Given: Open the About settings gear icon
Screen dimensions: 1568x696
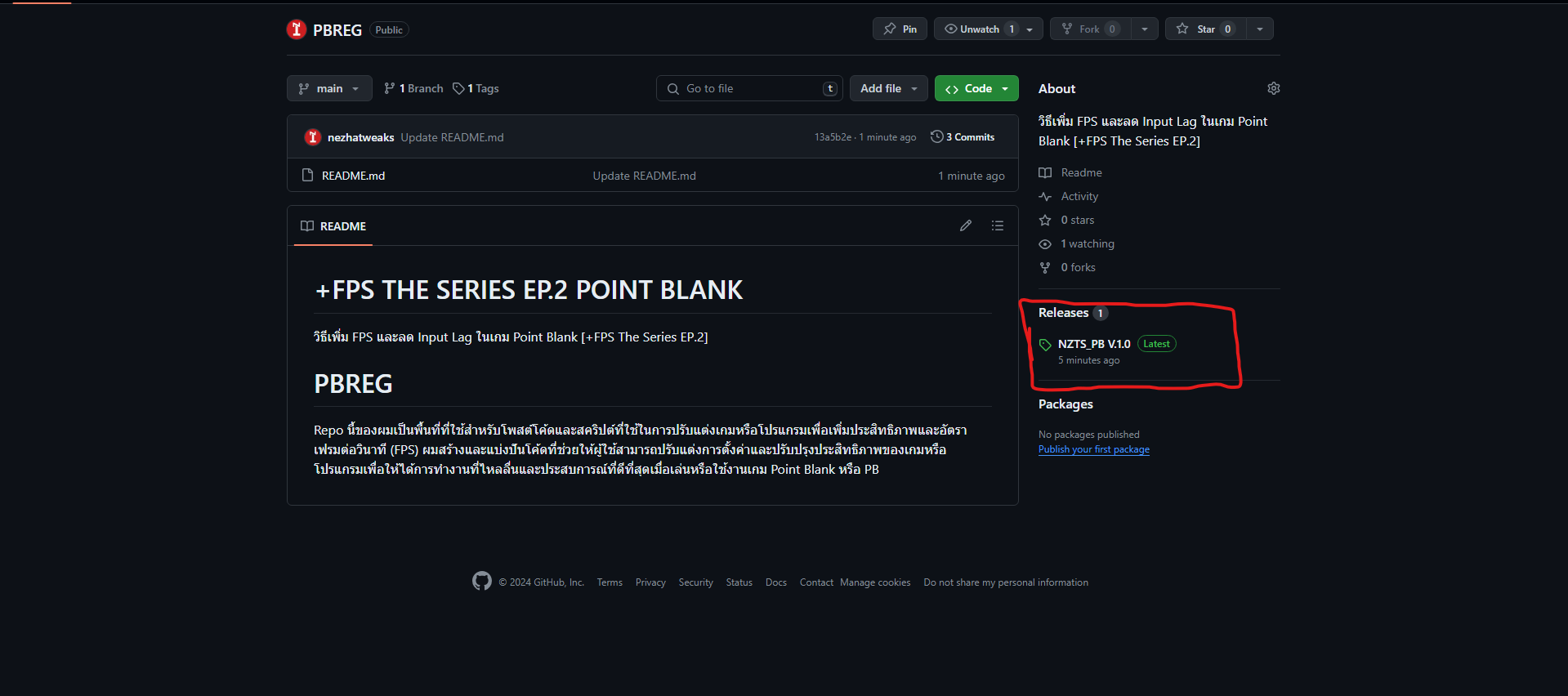Looking at the screenshot, I should tap(1273, 88).
